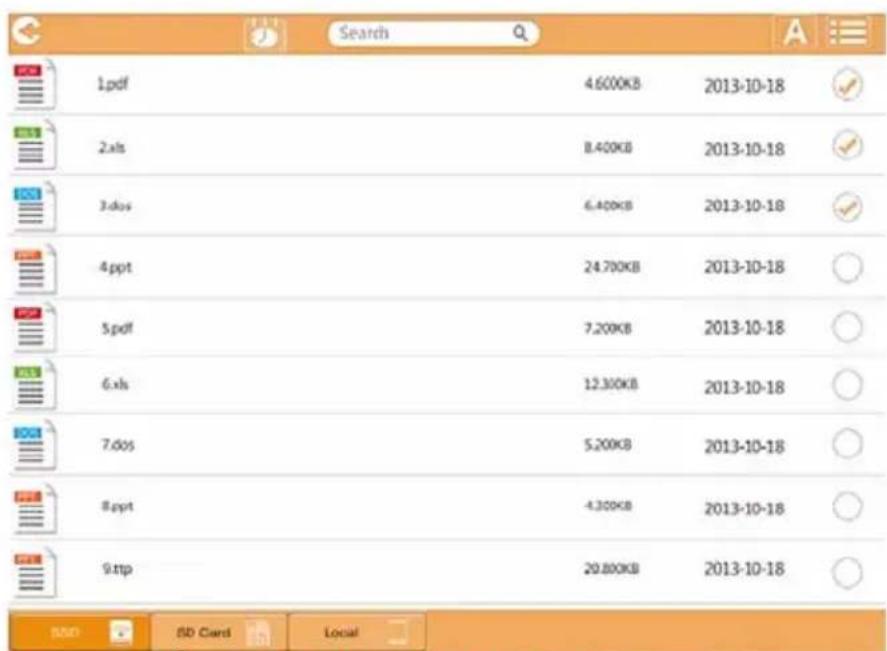Click the file name 9.ttp
Viewport: 887px width, 651px height.
118,569
